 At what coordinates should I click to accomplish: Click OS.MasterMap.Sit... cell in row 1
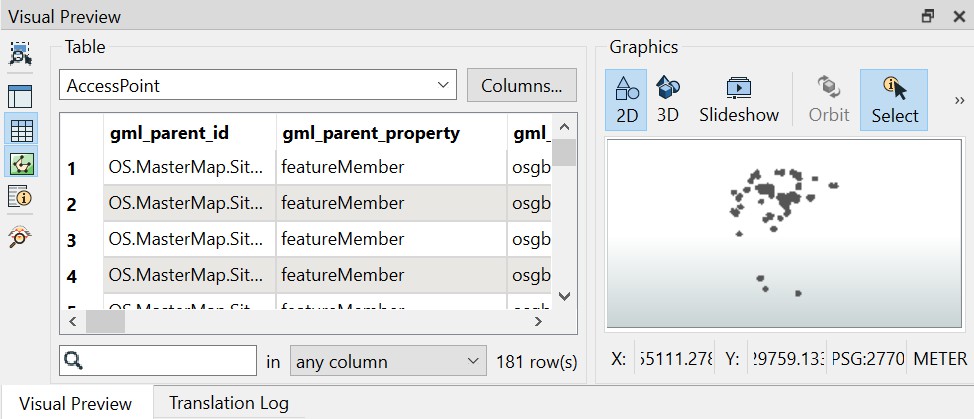click(189, 167)
